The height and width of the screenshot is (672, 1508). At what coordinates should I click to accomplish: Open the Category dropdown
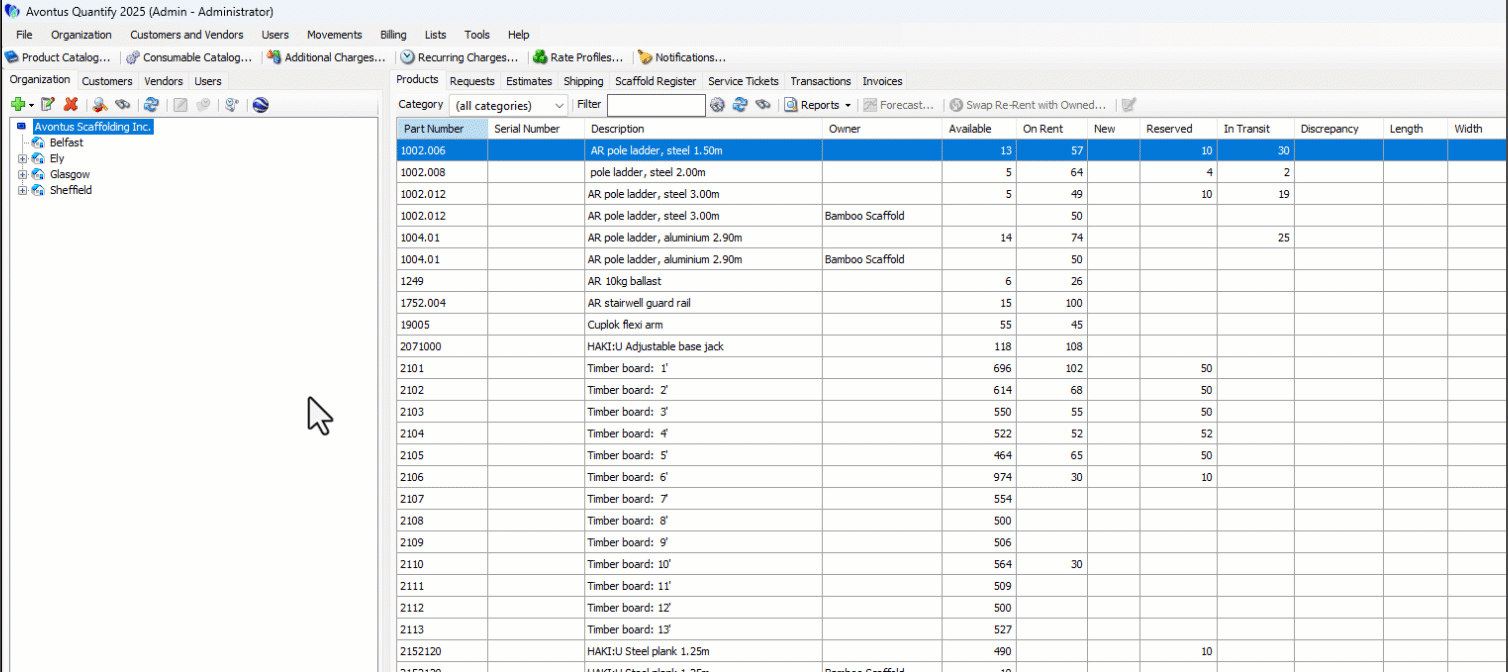pos(508,105)
